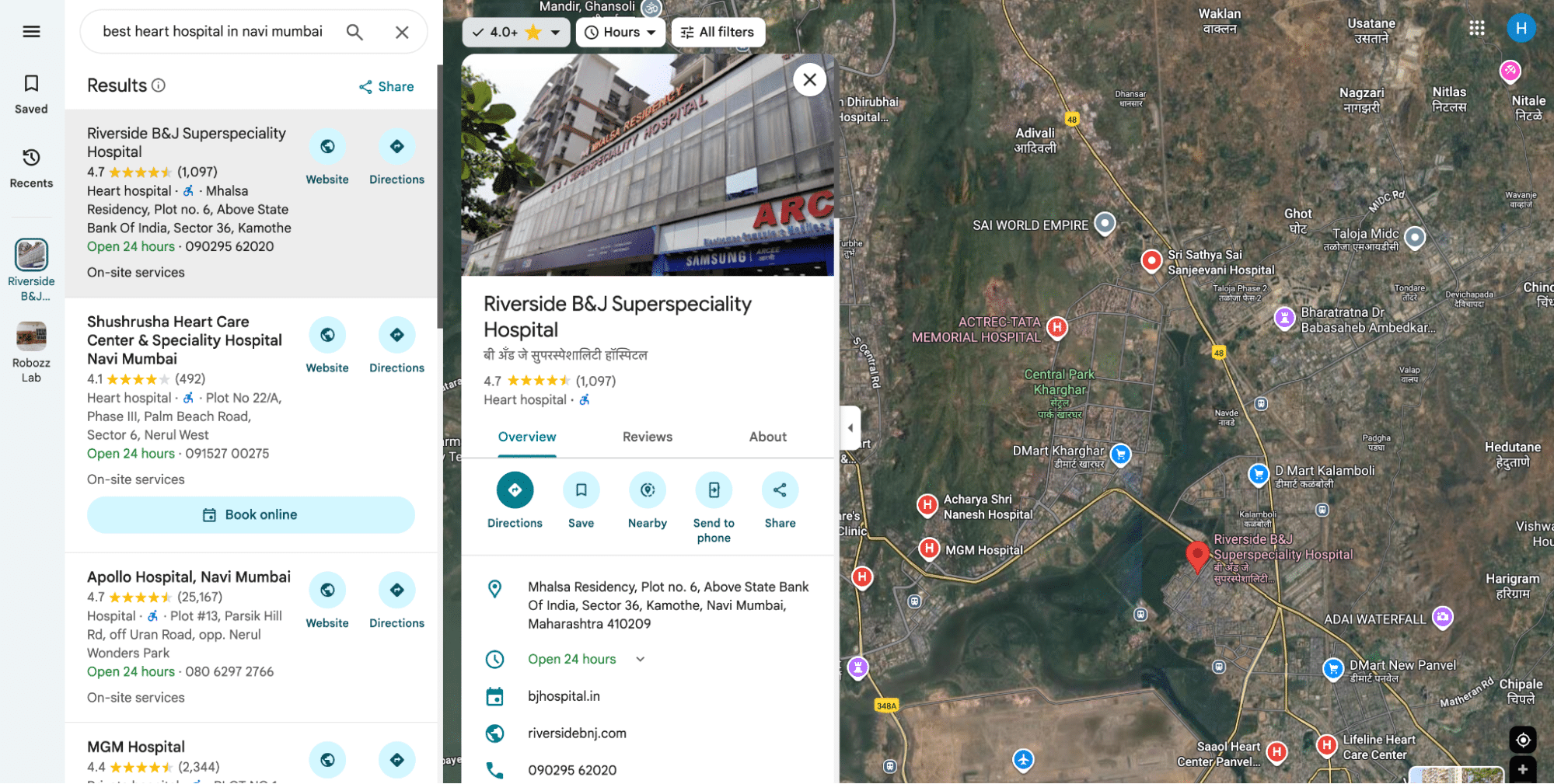Screen dimensions: 1554x784
Task: Open the riversidebnj.com website link
Action: [577, 733]
